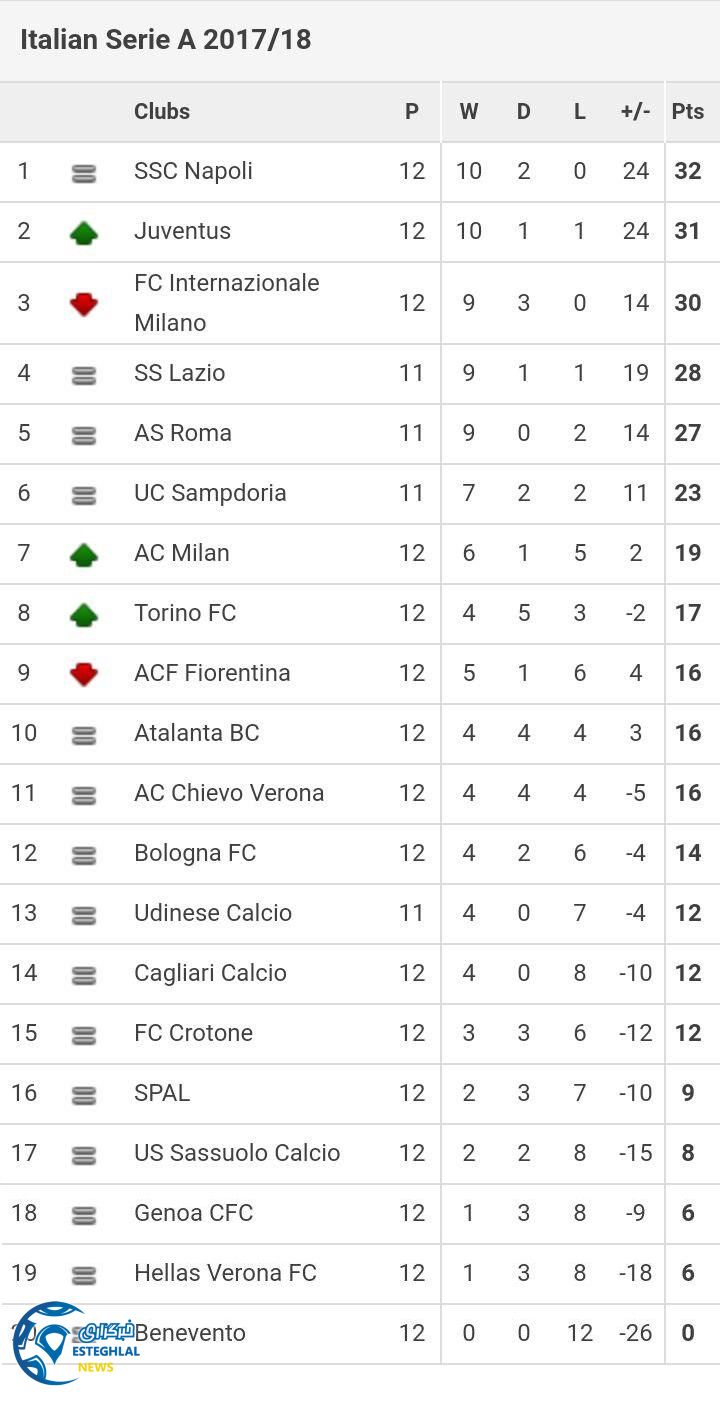Open the AS Roma club link
720x1407 pixels.
point(183,433)
